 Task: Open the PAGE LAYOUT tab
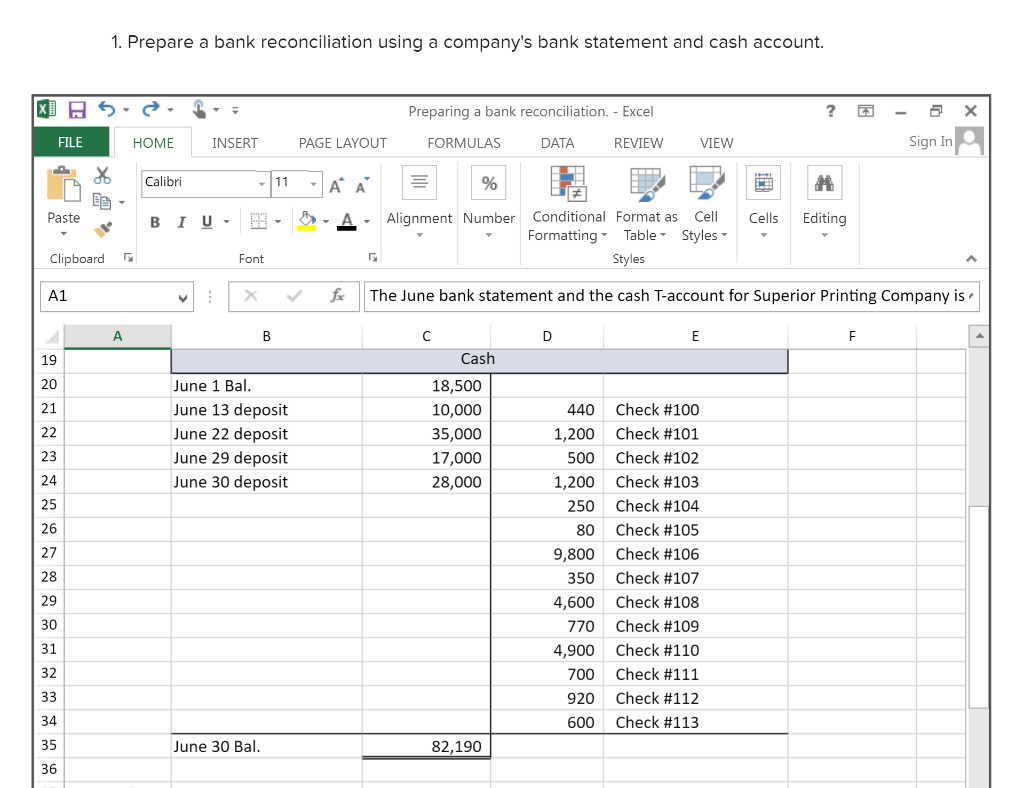point(342,143)
